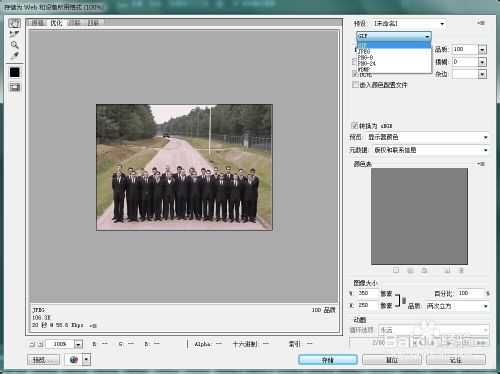Screen dimensions: 500x374
Task: Click the 模糊 blur value field
Action: (x=465, y=62)
